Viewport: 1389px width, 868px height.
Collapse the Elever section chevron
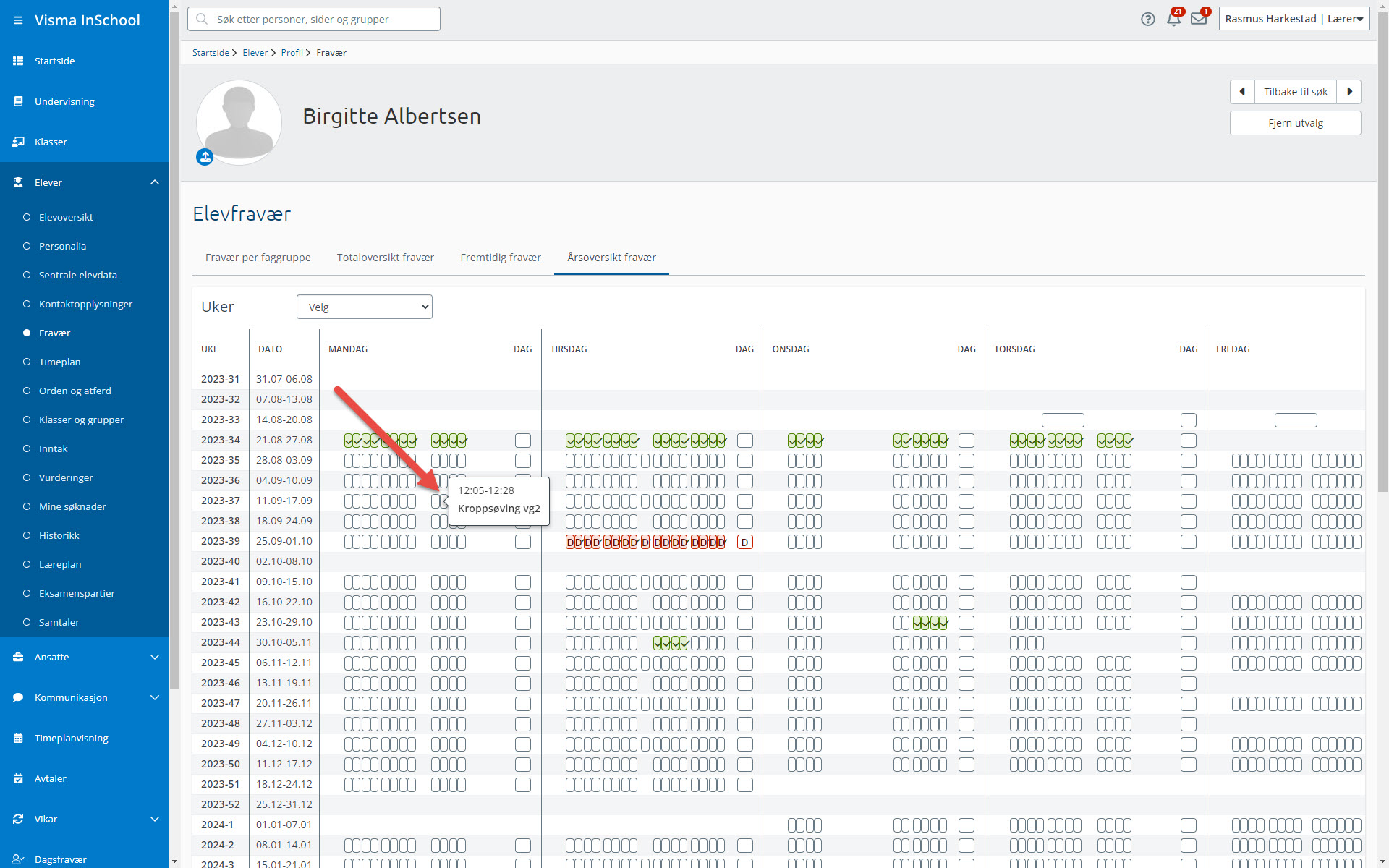pyautogui.click(x=155, y=182)
